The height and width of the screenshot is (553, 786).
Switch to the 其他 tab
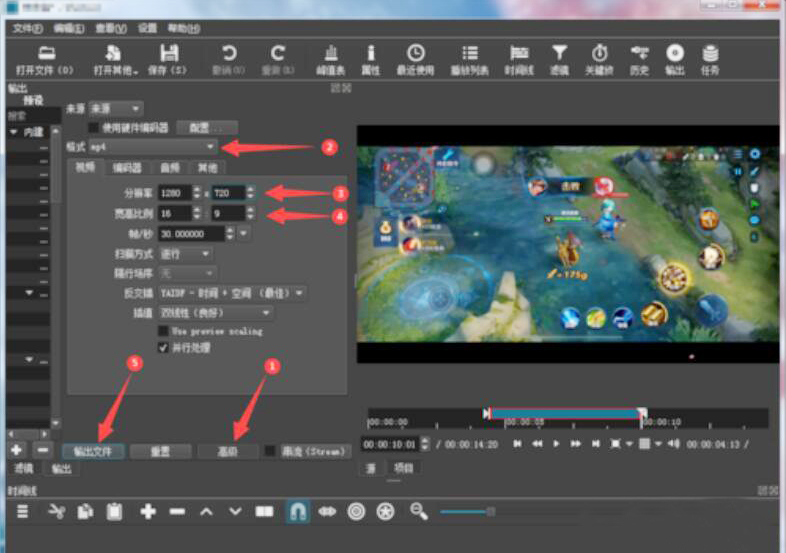point(208,167)
